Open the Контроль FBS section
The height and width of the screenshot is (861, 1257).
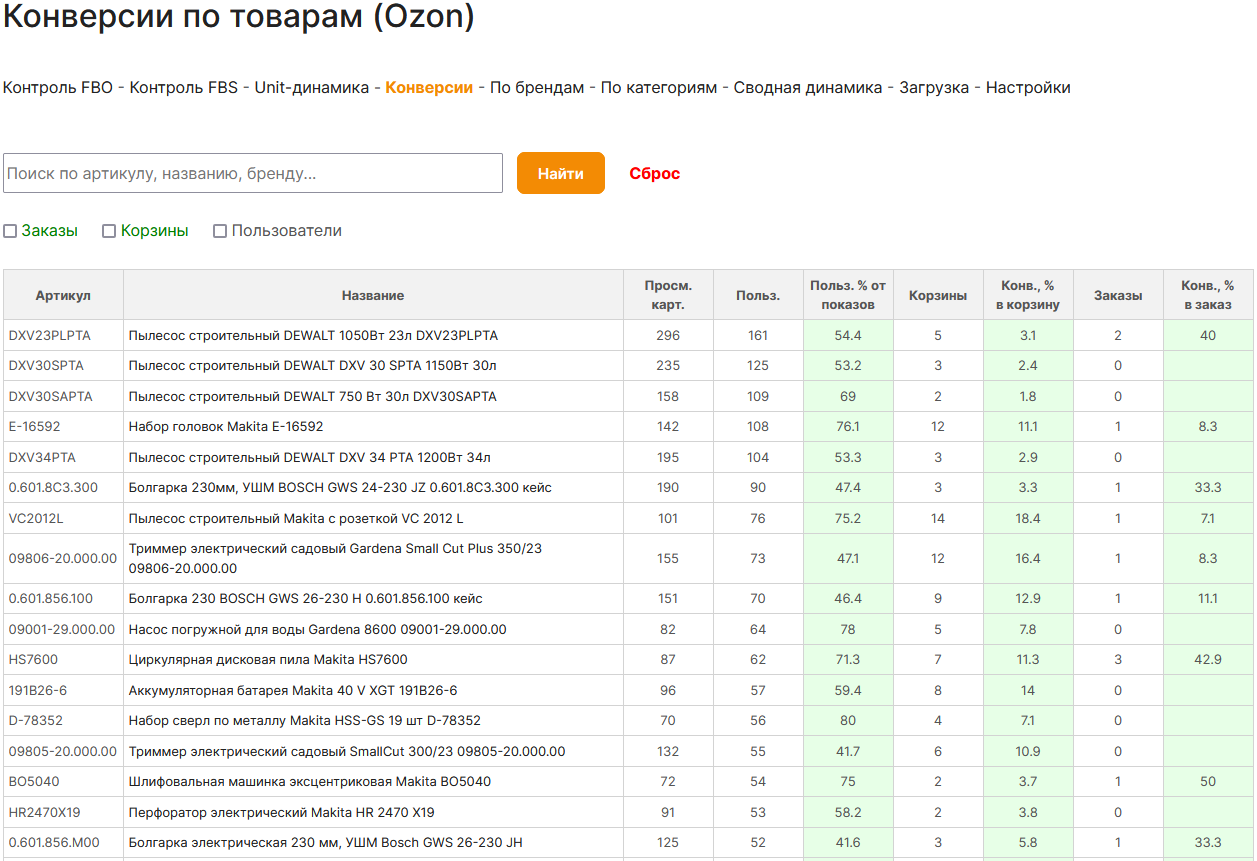point(184,88)
